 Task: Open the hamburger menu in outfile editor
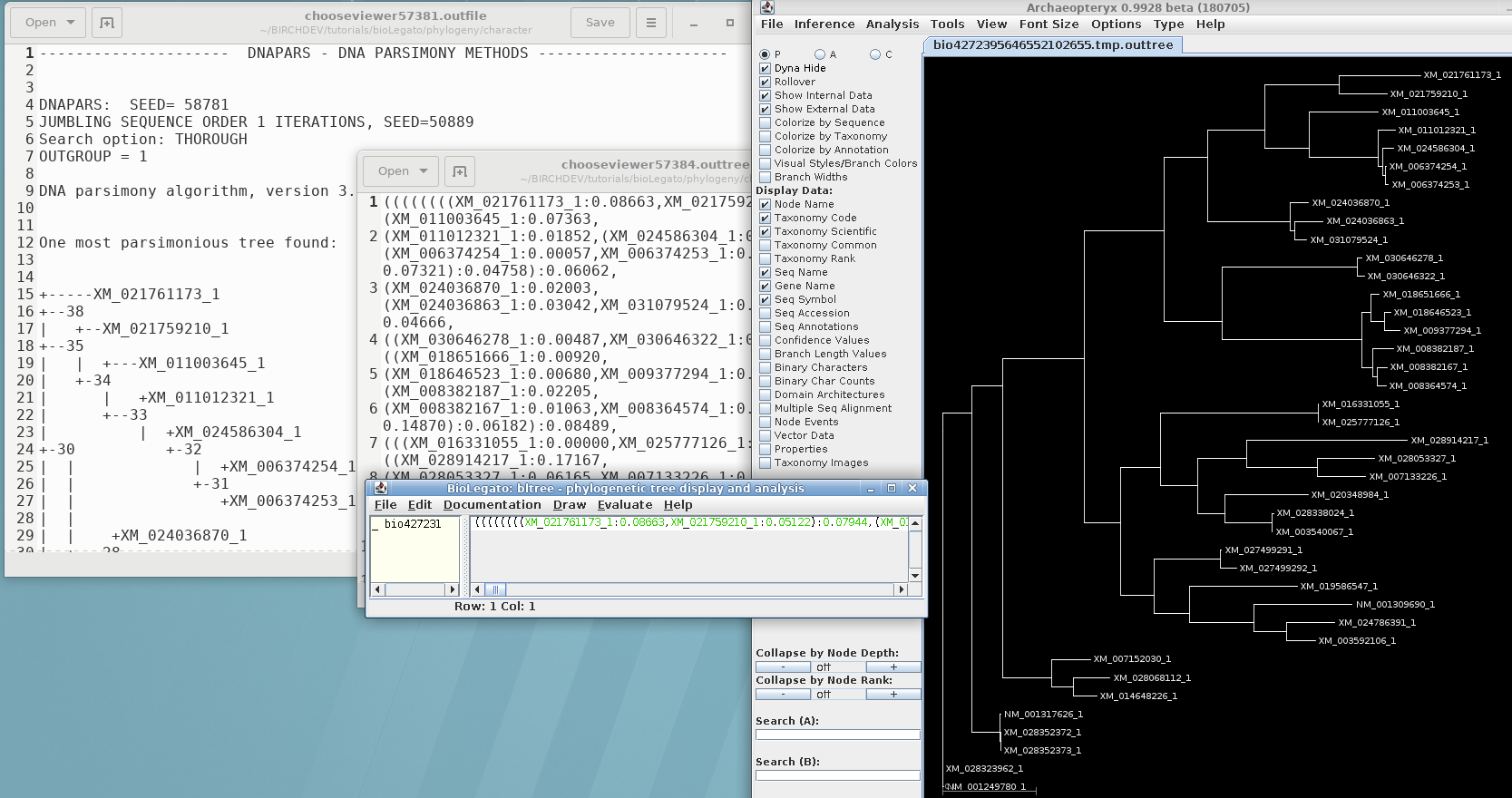click(x=650, y=23)
